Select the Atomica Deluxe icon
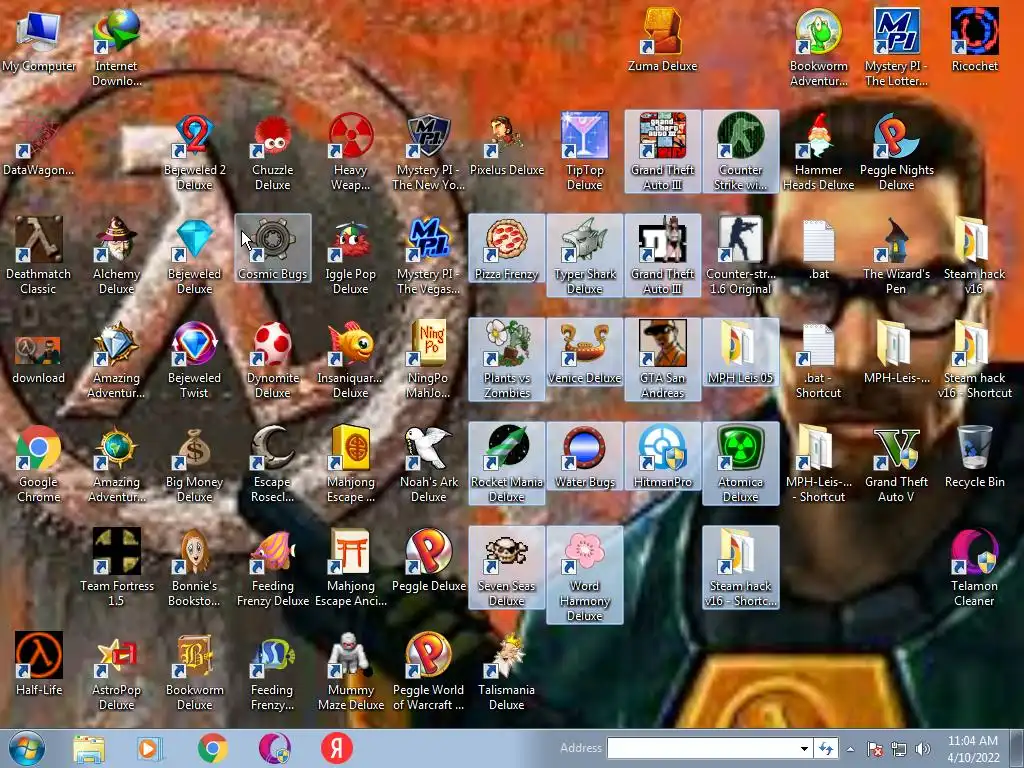The height and width of the screenshot is (768, 1024). tap(741, 464)
